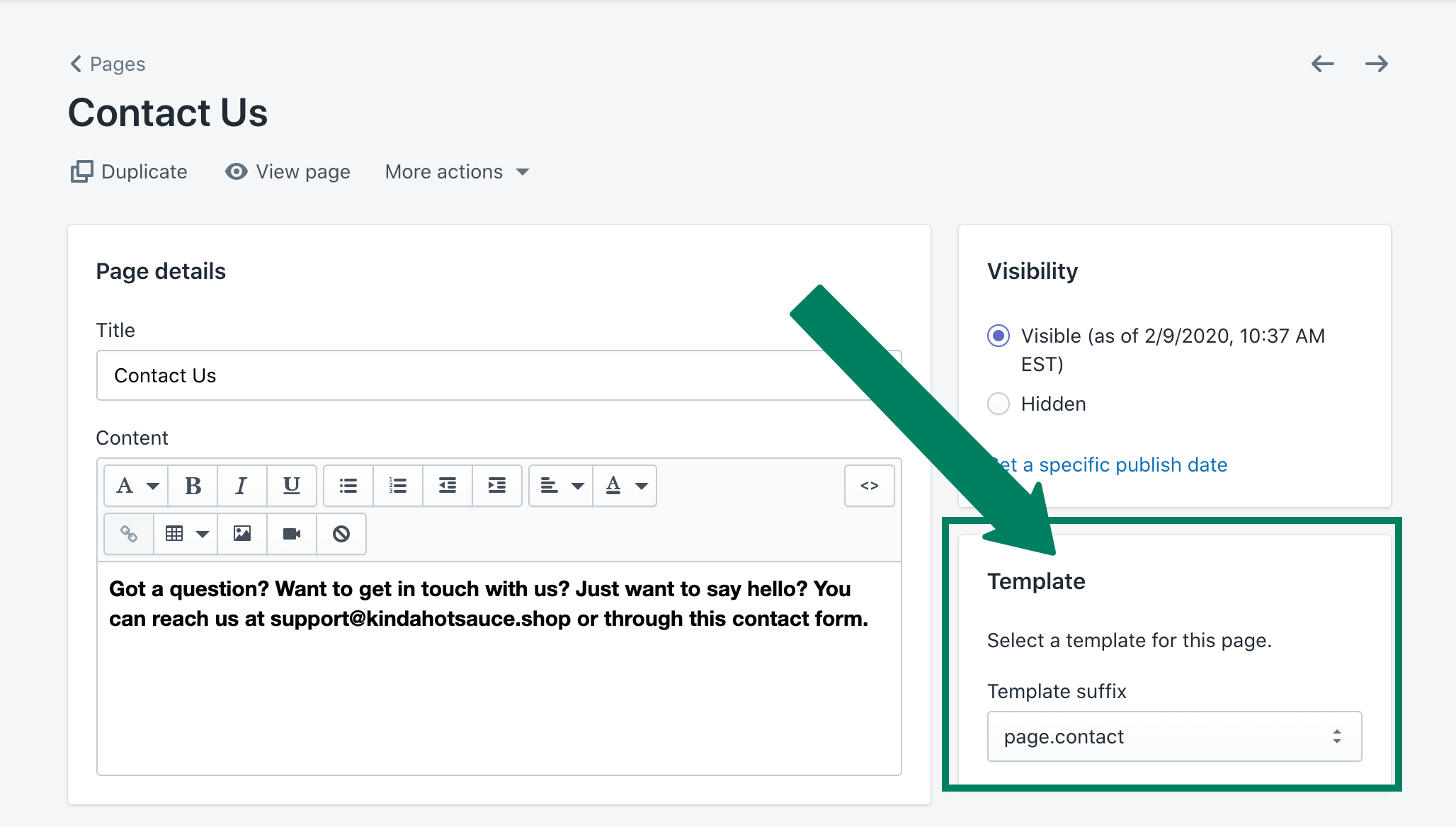Click the bulleted list icon
Viewport: 1456px width, 827px height.
pyautogui.click(x=350, y=485)
